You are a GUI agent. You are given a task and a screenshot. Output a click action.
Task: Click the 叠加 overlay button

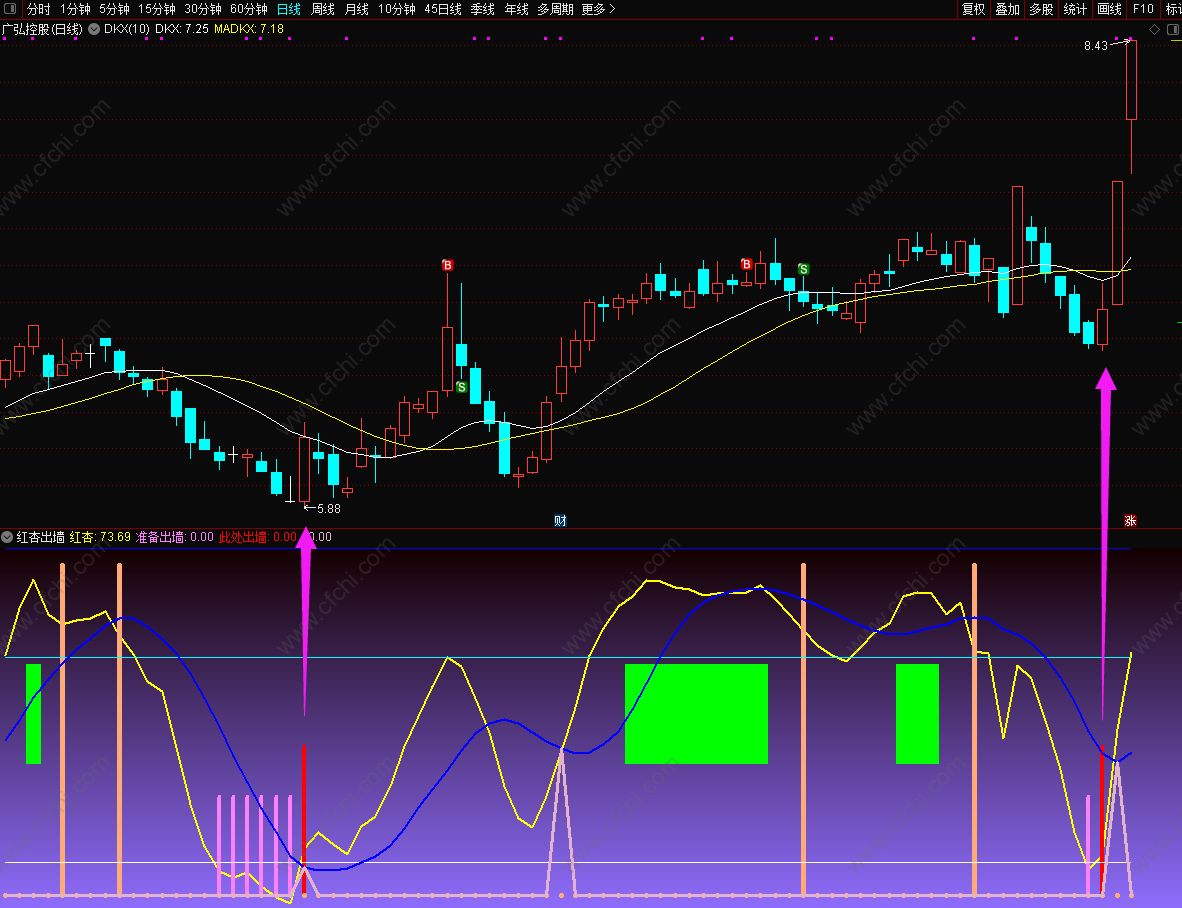pyautogui.click(x=1007, y=9)
